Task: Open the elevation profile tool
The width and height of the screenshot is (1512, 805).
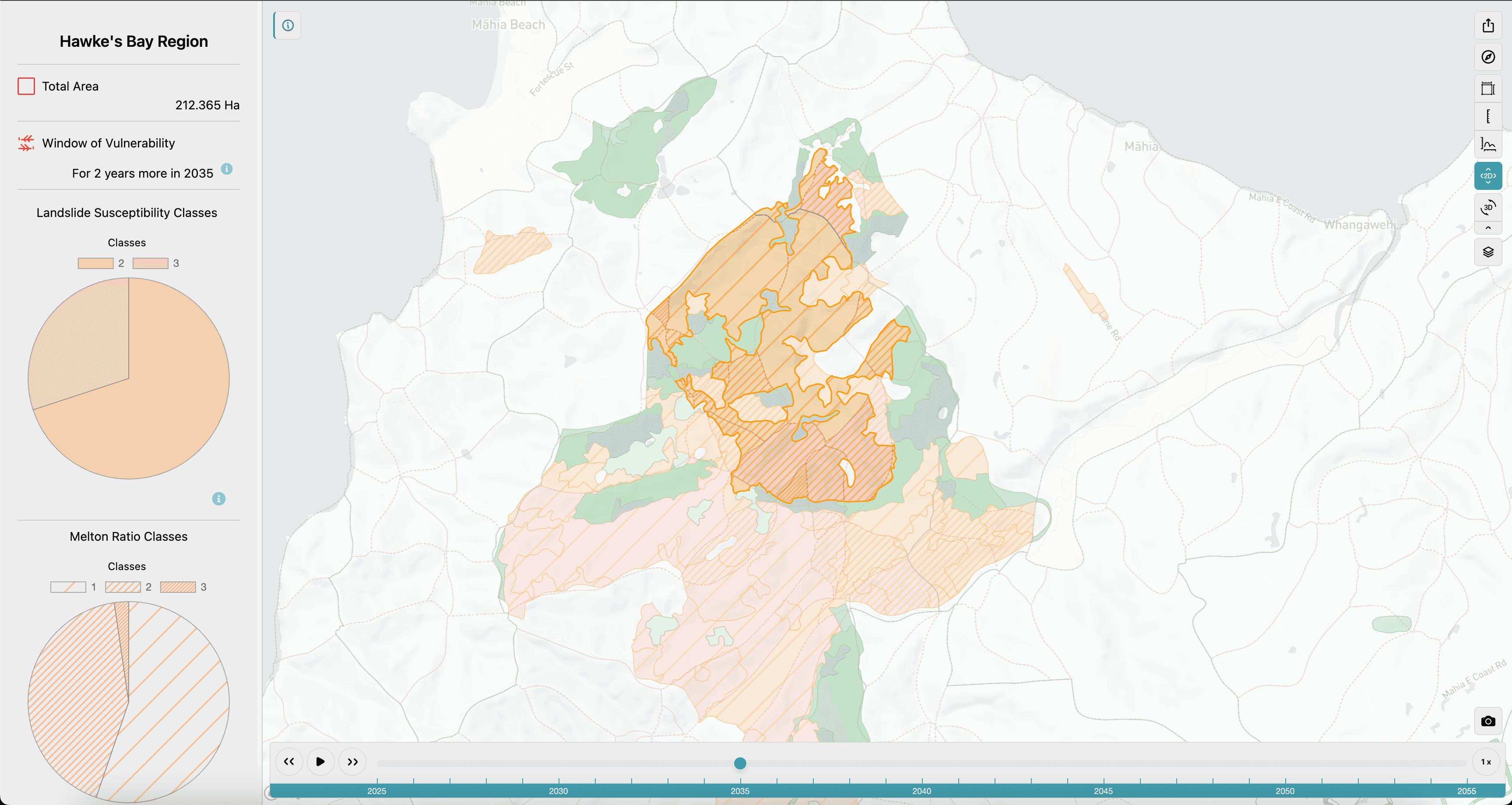Action: [x=1487, y=144]
